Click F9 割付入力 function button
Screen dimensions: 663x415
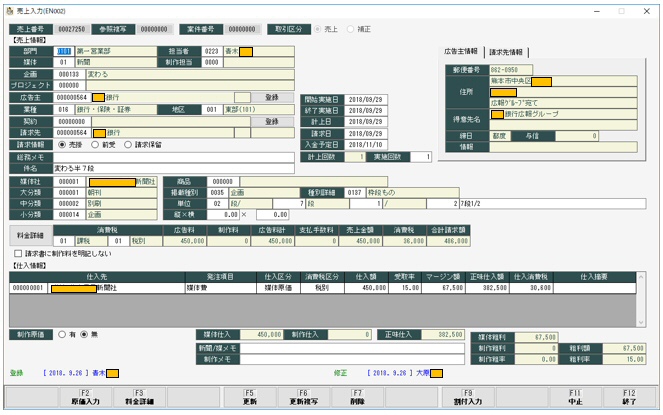[x=468, y=397]
